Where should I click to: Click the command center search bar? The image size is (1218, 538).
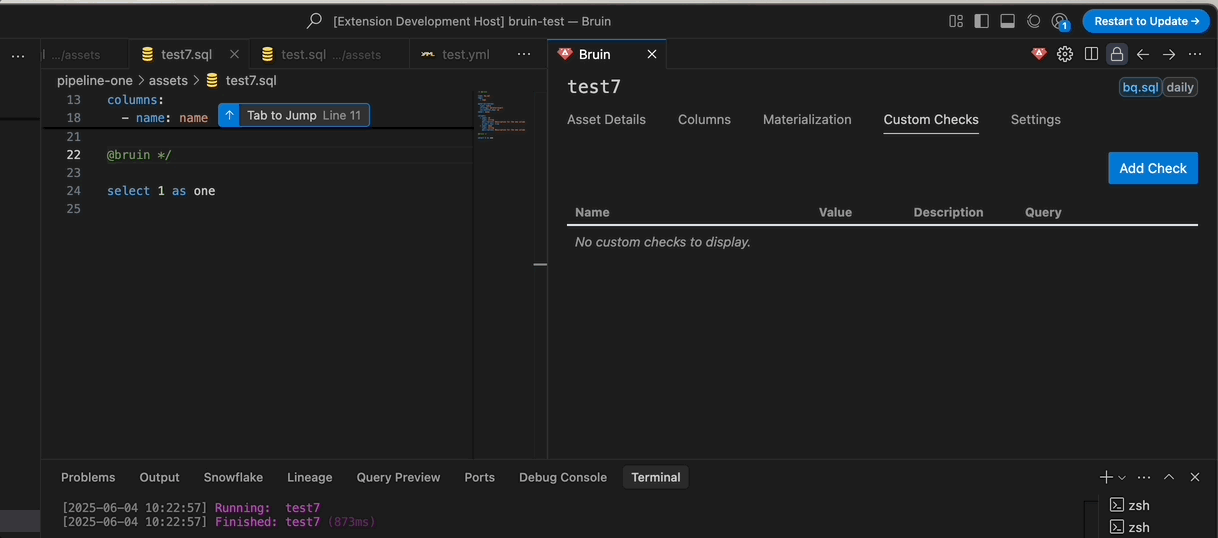coord(460,21)
